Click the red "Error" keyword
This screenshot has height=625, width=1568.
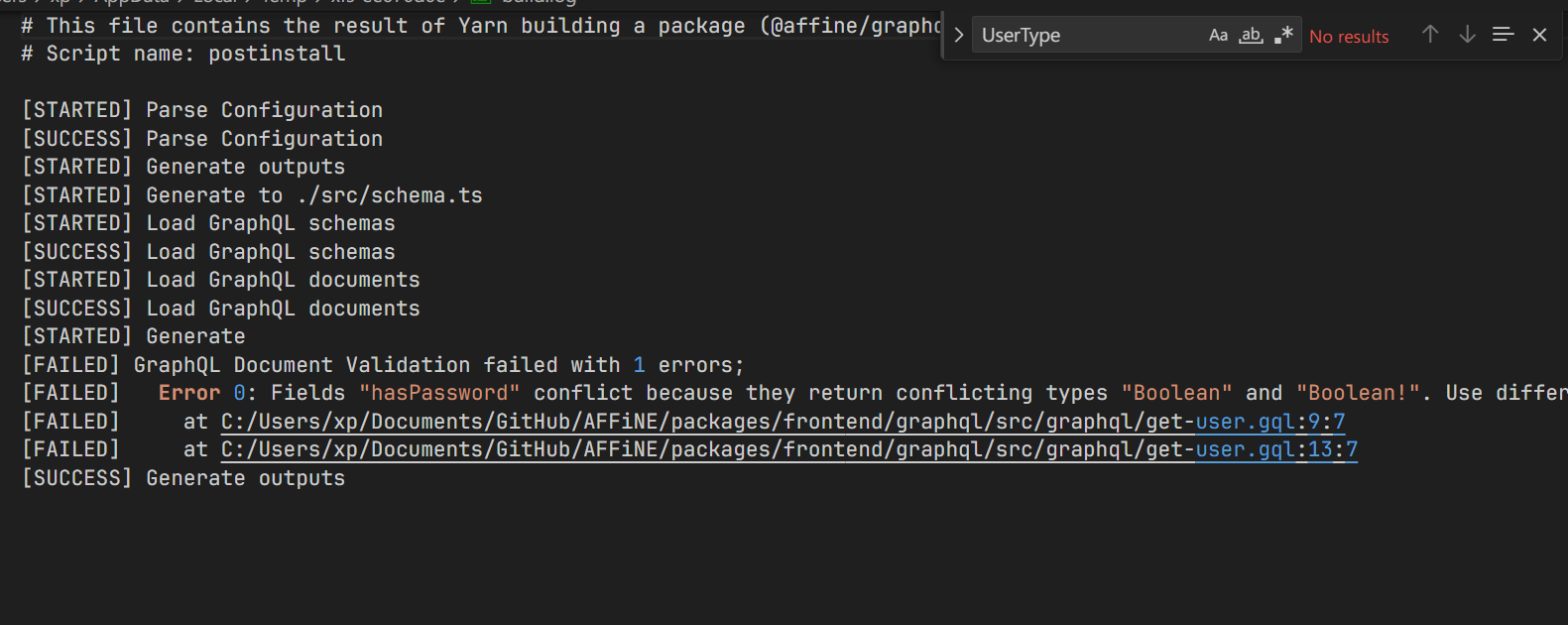click(188, 394)
